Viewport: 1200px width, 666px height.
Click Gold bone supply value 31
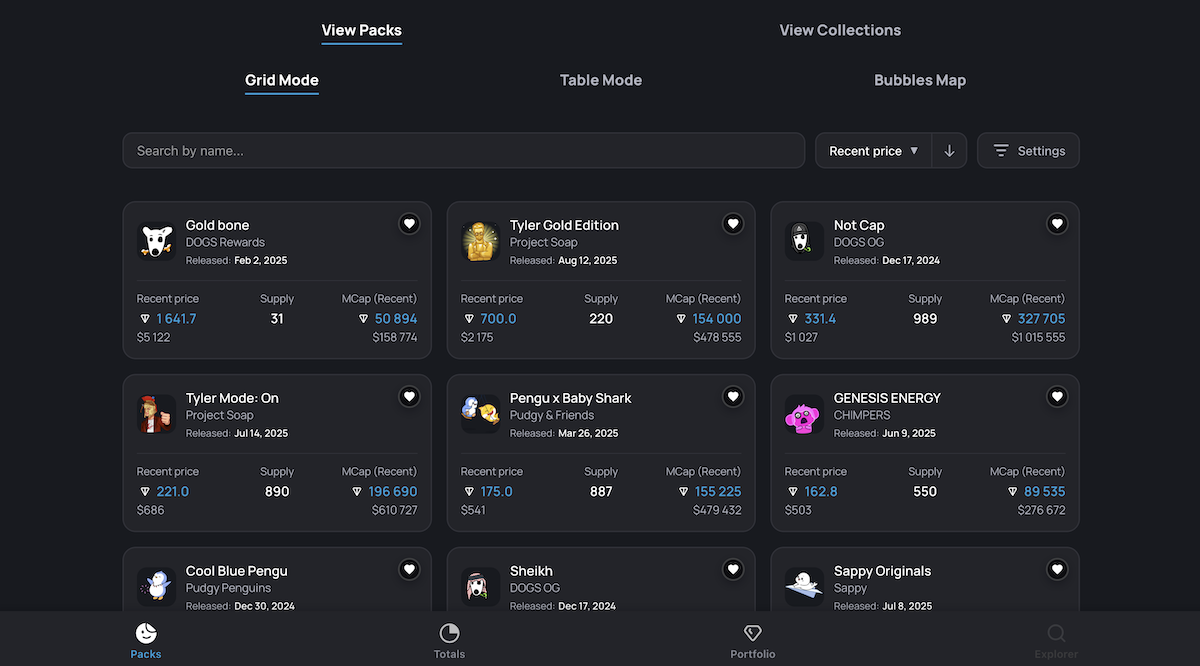pos(277,319)
